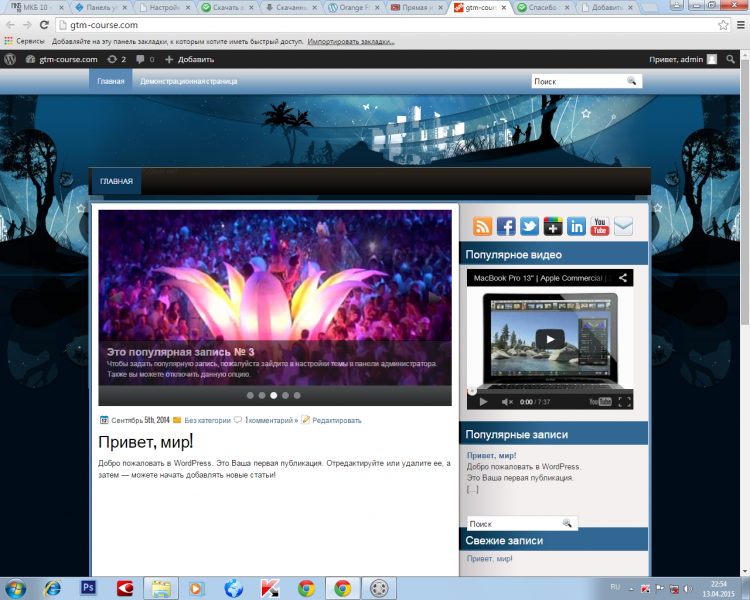
Task: Share the MacBook Pro video
Action: pyautogui.click(x=623, y=278)
